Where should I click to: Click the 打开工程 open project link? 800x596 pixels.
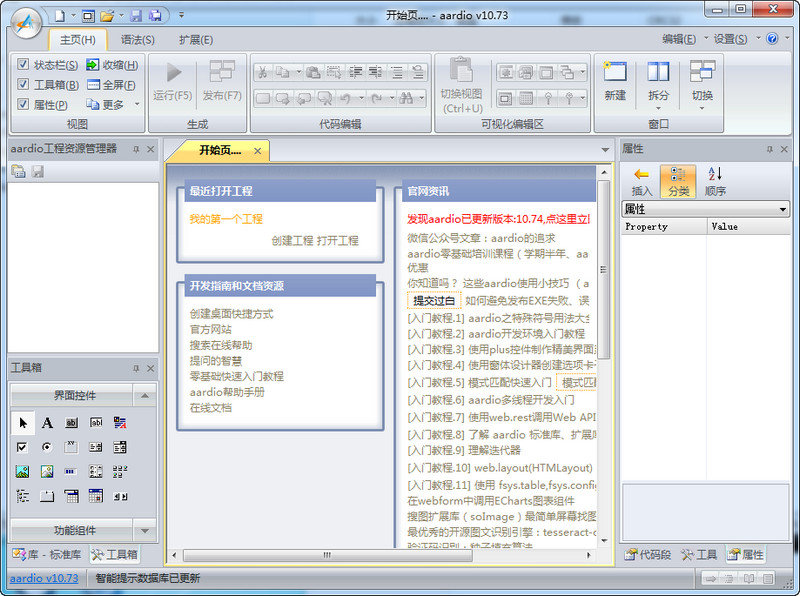point(337,240)
